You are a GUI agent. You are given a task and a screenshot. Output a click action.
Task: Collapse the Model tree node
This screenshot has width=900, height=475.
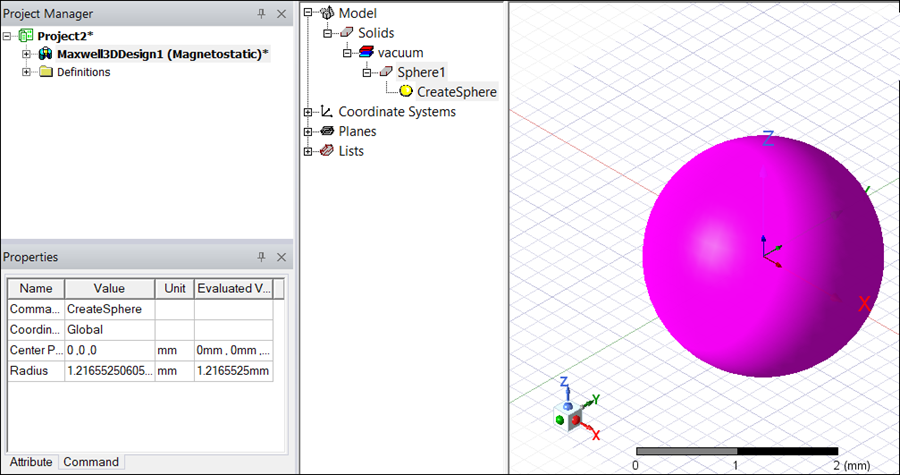[308, 12]
